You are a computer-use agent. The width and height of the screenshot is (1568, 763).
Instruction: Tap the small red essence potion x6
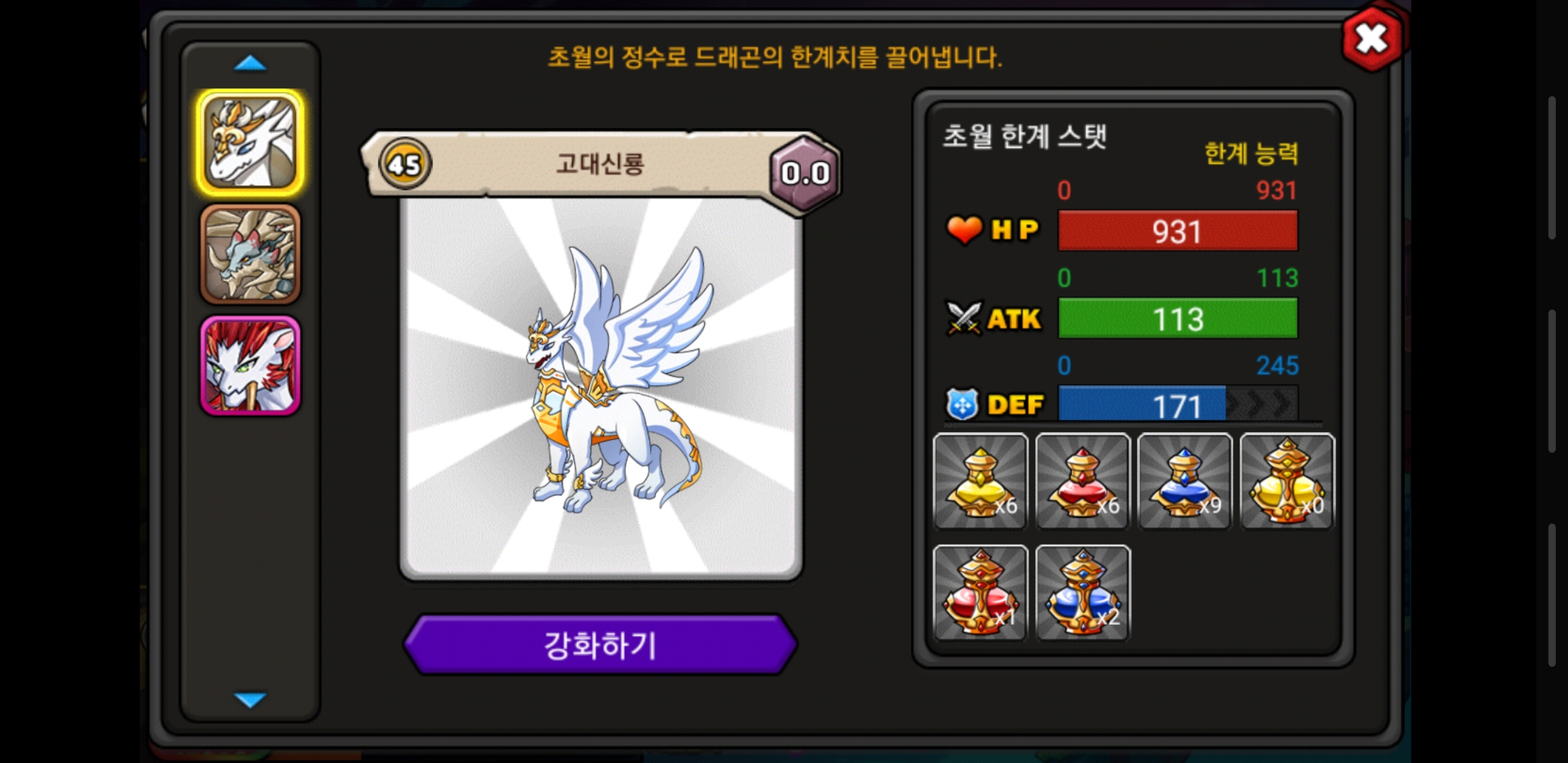1083,481
